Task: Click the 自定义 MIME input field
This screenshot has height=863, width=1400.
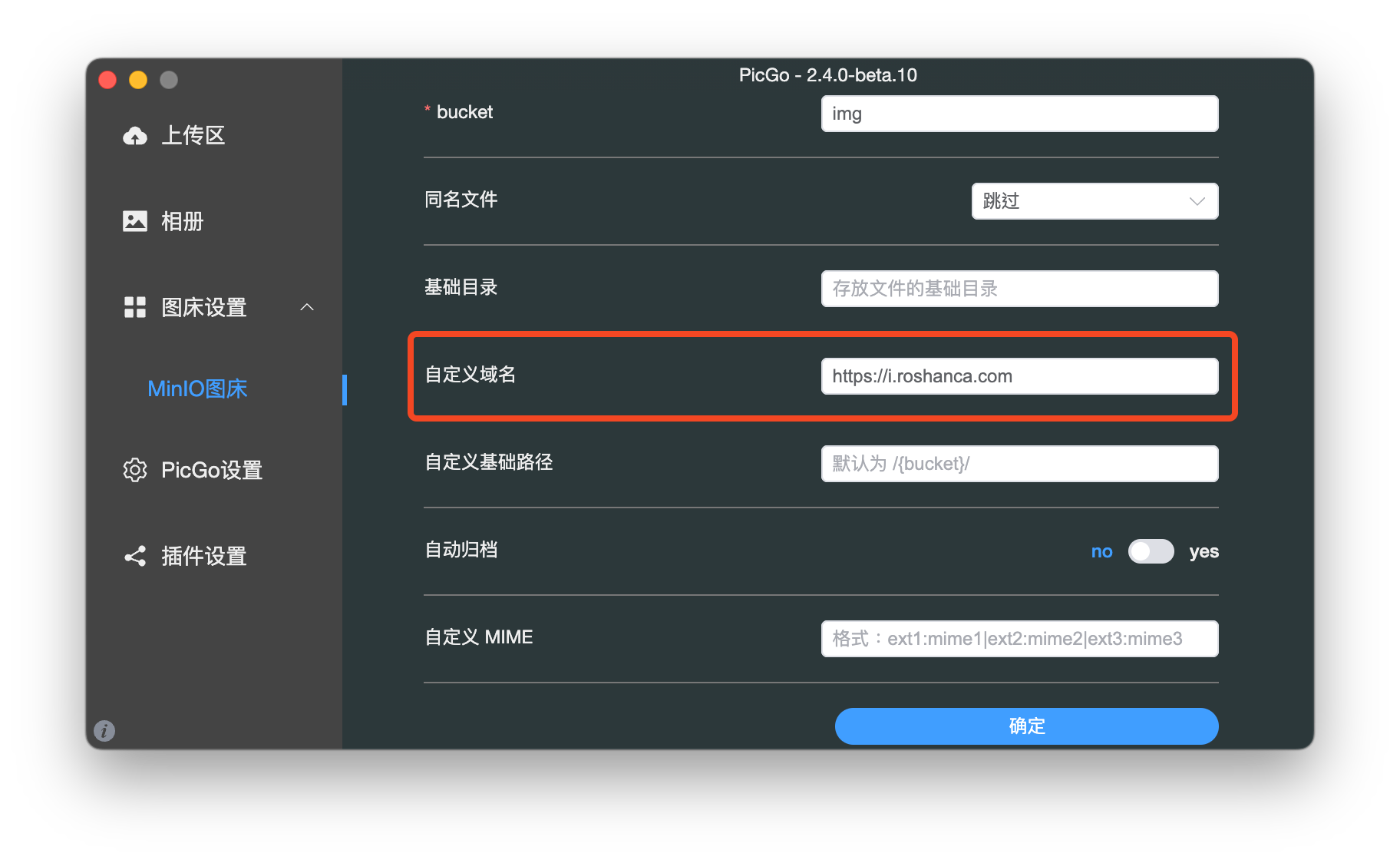Action: click(1019, 639)
